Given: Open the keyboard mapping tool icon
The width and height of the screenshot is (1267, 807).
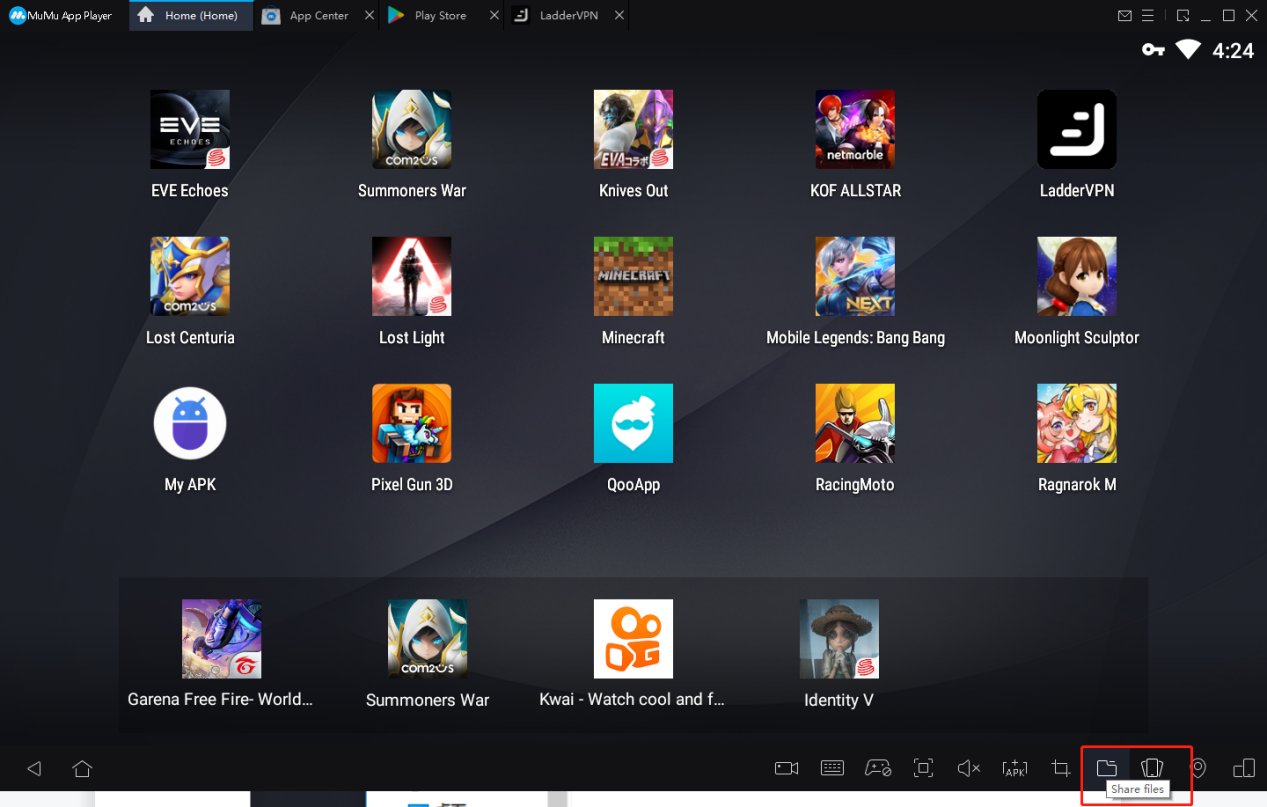Looking at the screenshot, I should tap(832, 768).
